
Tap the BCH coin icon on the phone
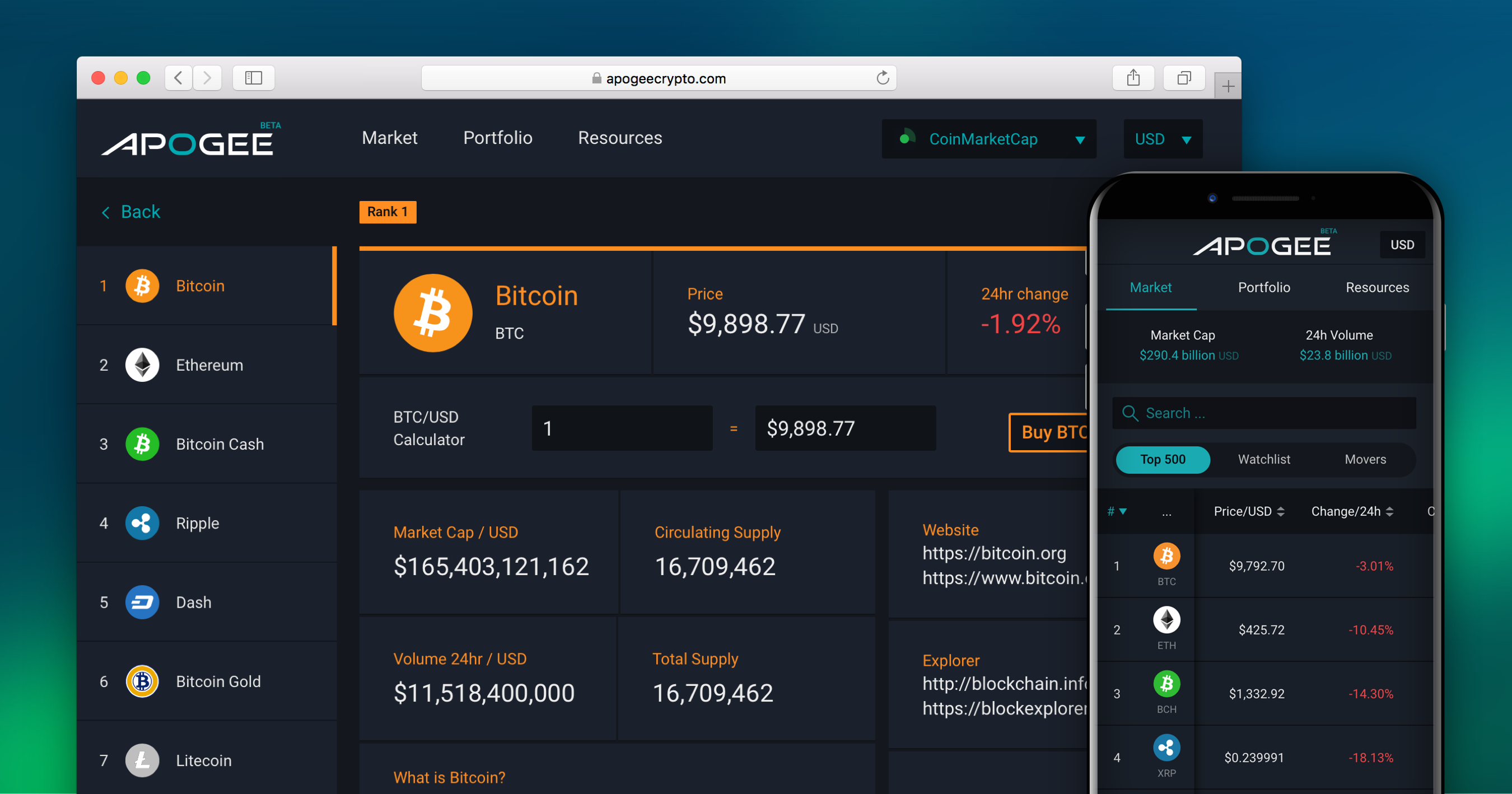tap(1167, 684)
